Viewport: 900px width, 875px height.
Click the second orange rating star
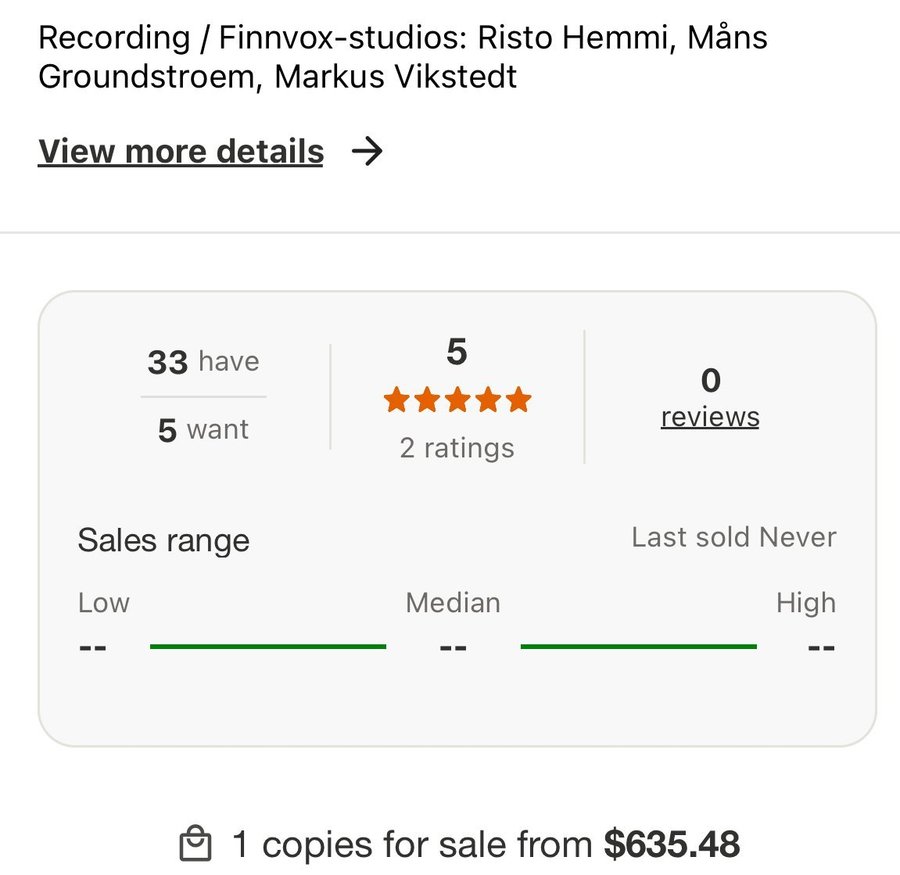(x=427, y=401)
